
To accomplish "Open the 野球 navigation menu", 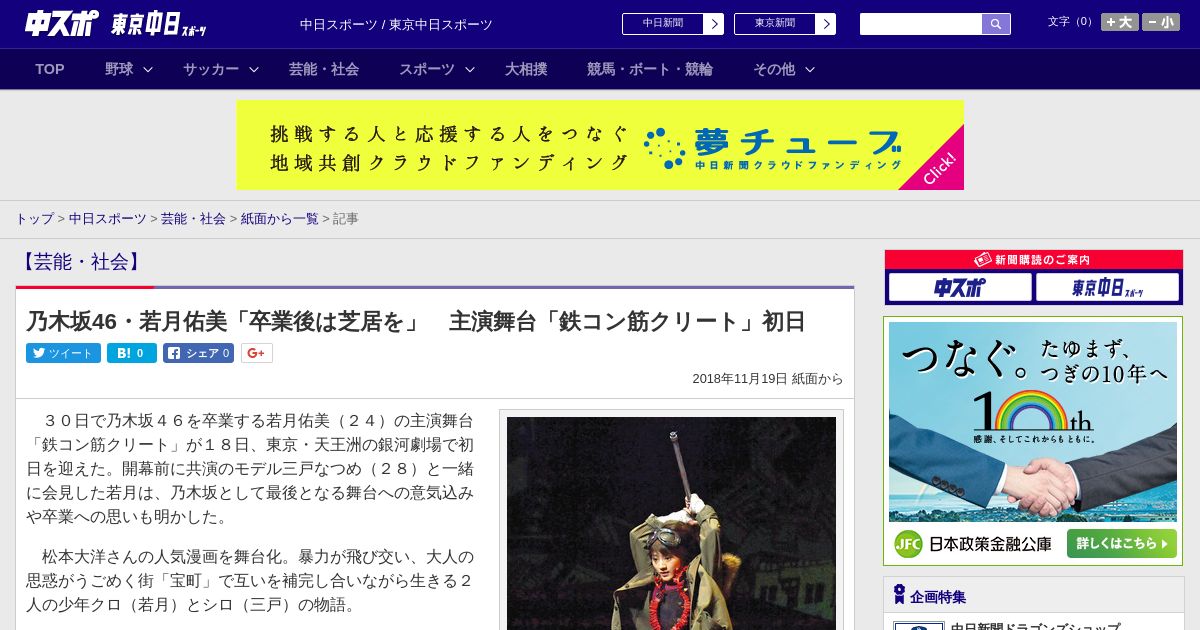I will click(119, 69).
